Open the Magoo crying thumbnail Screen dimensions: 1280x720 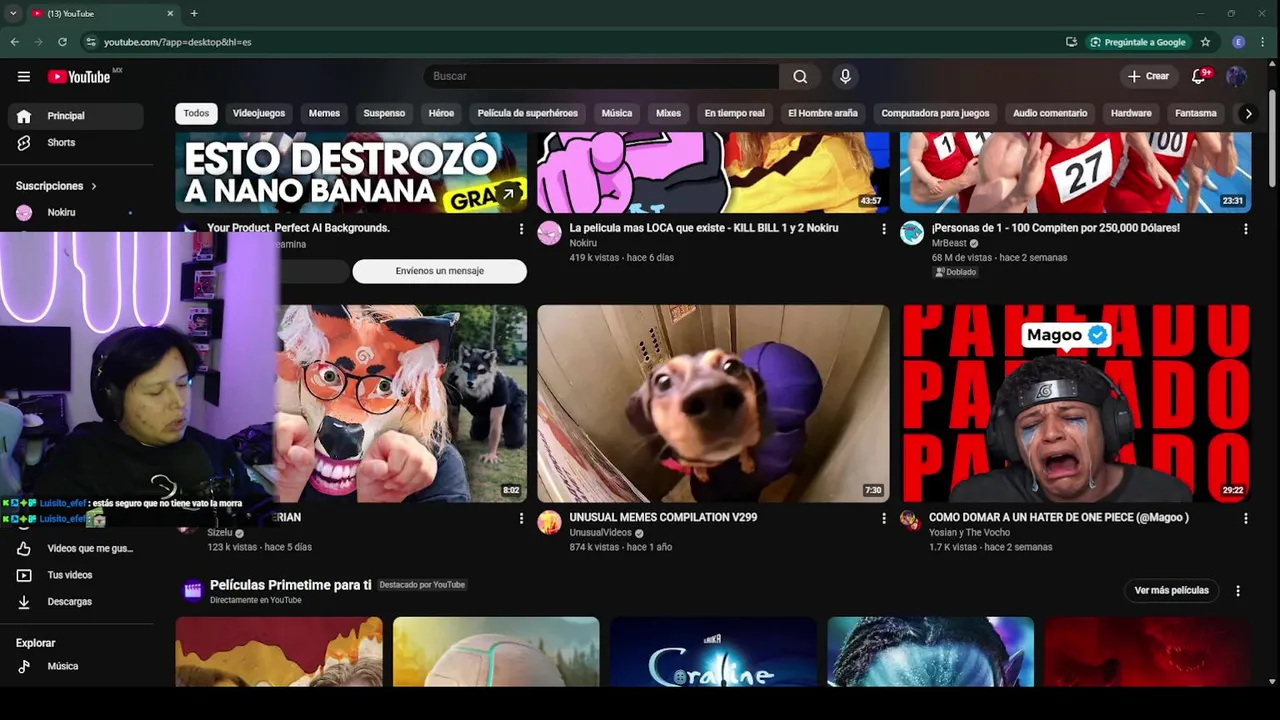tap(1075, 404)
